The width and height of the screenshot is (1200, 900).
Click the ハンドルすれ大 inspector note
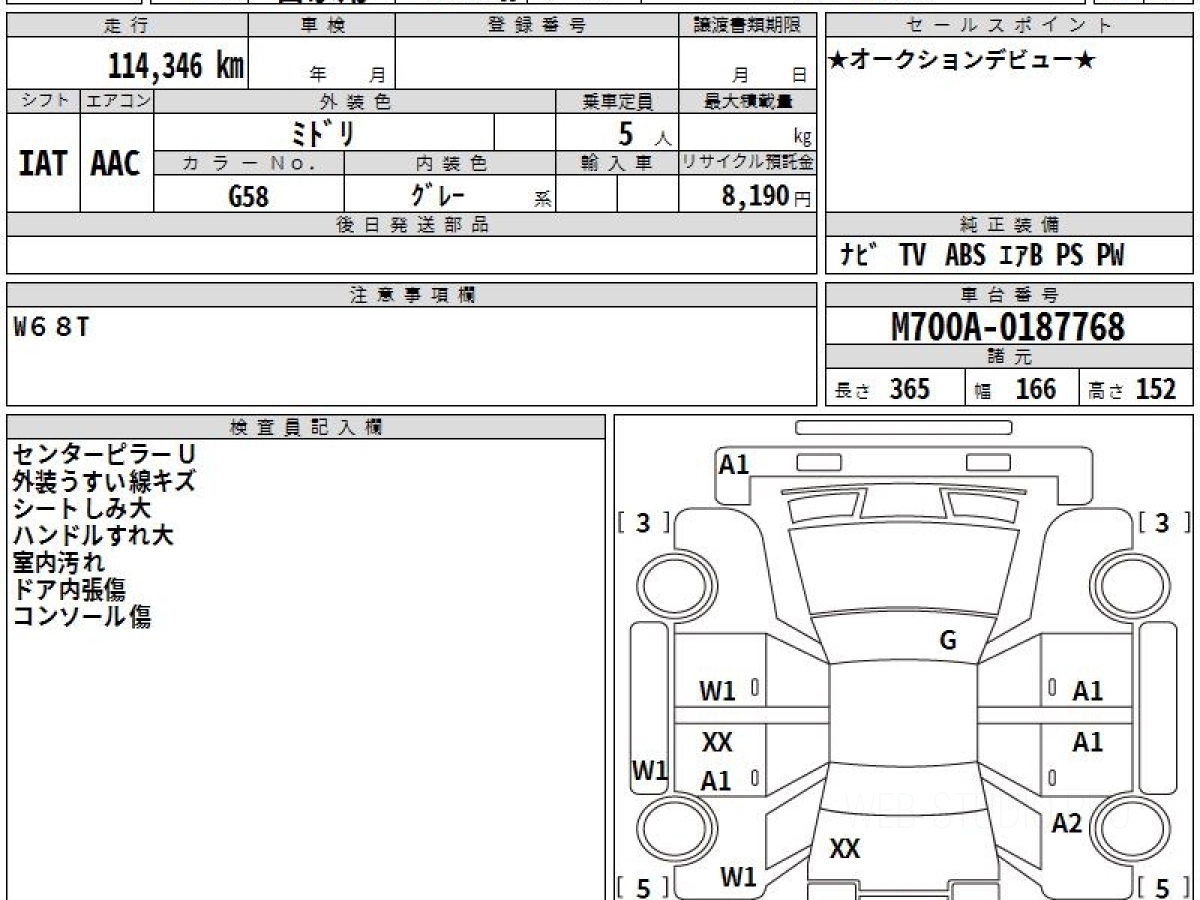point(93,536)
